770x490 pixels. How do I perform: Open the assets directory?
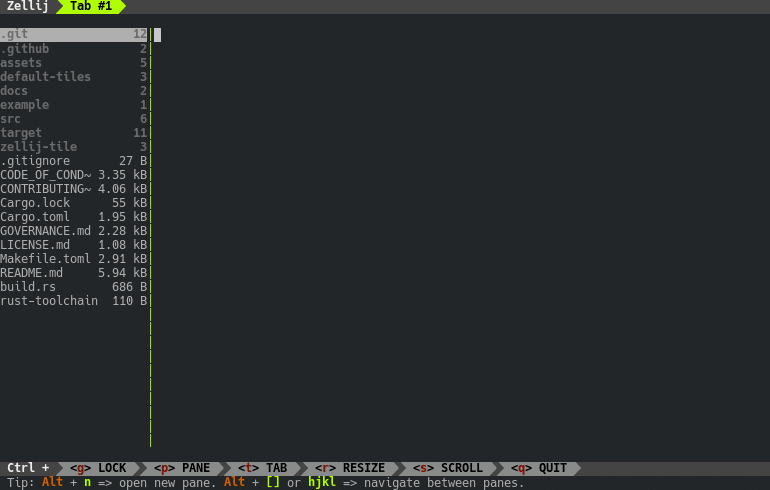click(74, 63)
